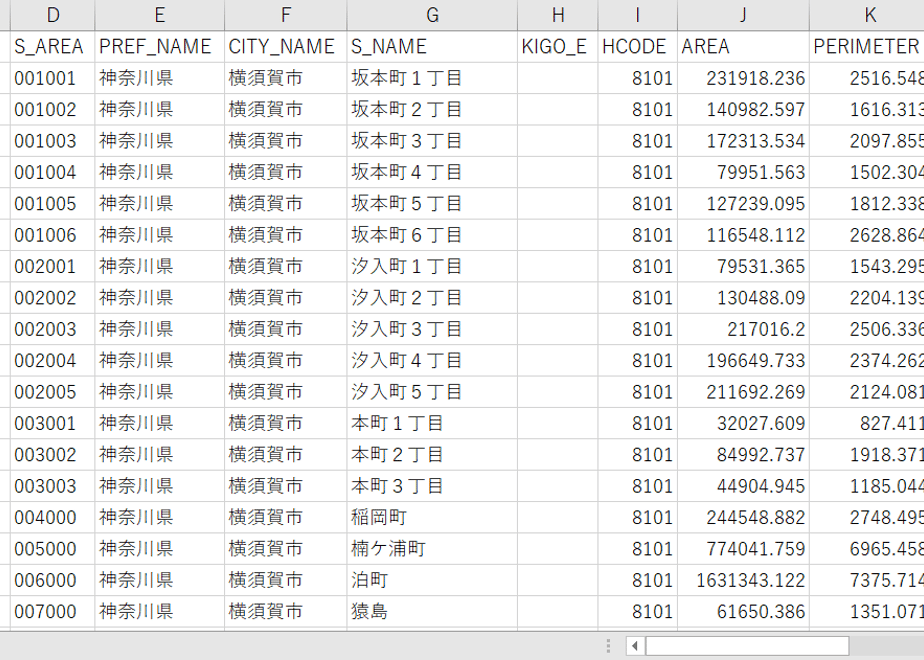The width and height of the screenshot is (924, 660).
Task: Select cell 汐入町２丁目
Action: [432, 298]
